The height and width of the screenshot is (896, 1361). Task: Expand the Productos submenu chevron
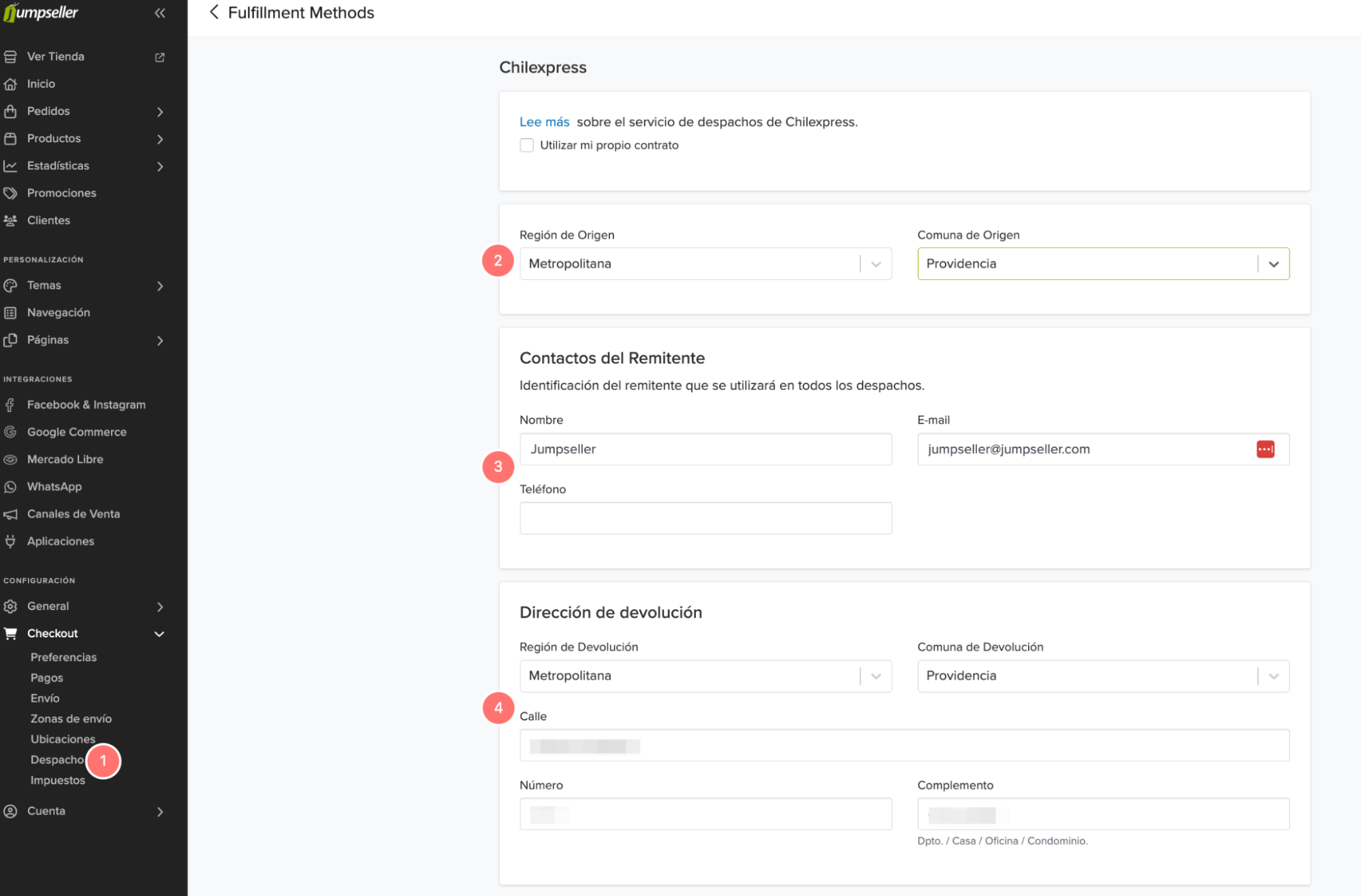(160, 139)
